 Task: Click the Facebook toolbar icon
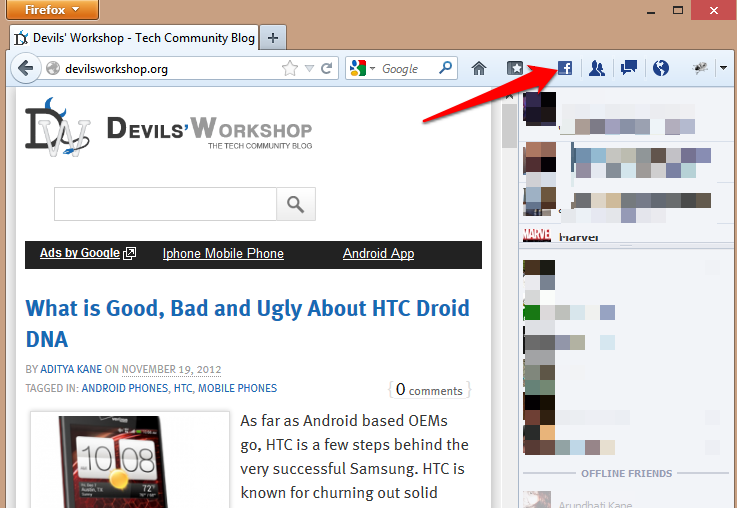[565, 68]
